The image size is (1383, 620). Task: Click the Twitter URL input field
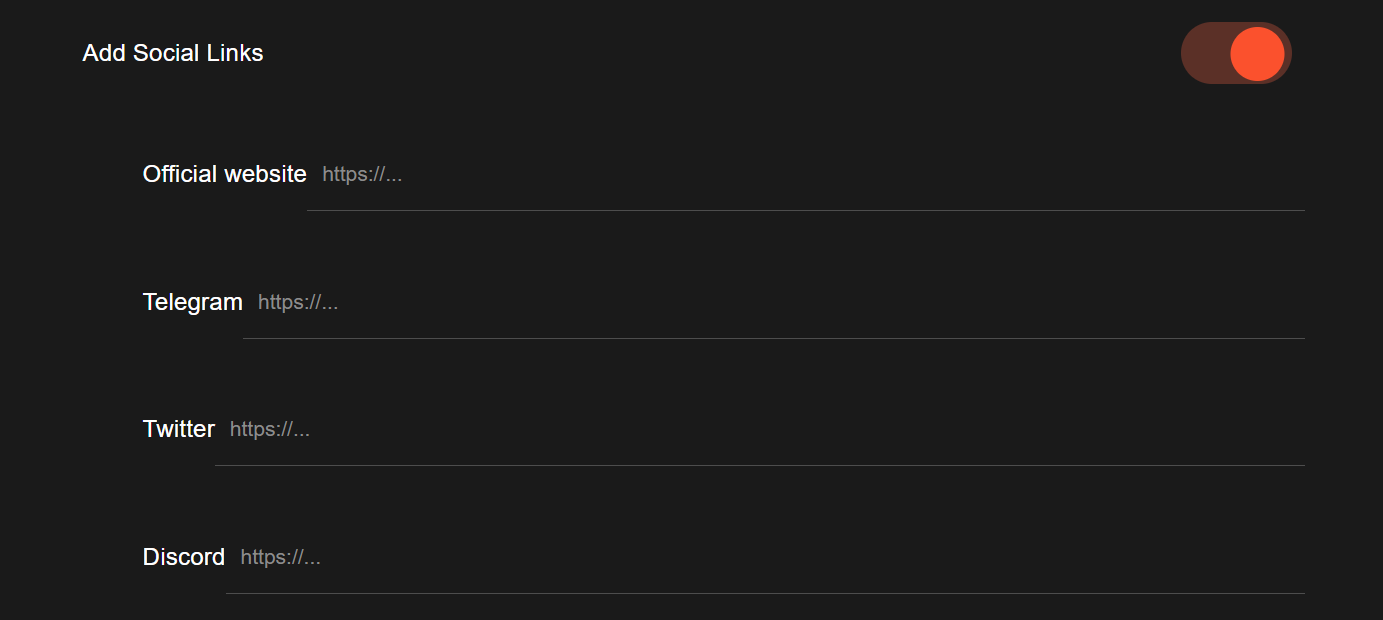tap(759, 430)
